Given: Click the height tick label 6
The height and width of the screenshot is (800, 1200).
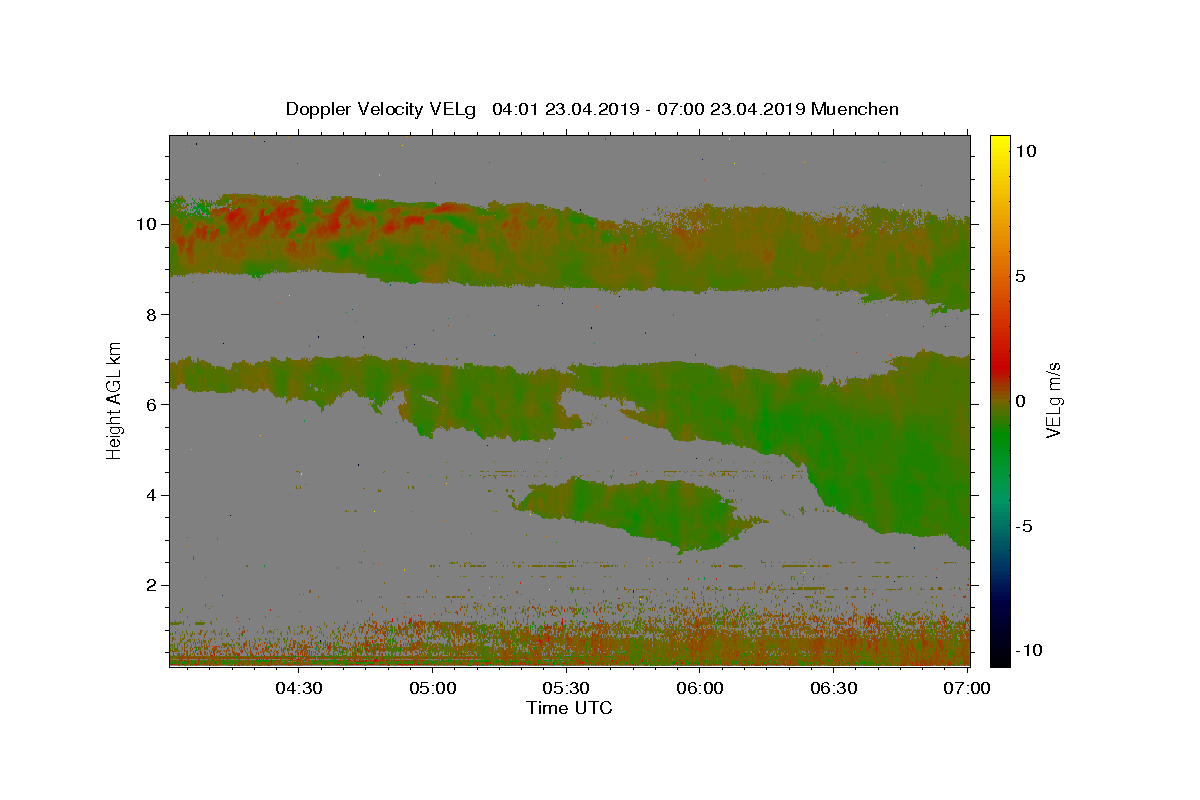Looking at the screenshot, I should coord(153,404).
